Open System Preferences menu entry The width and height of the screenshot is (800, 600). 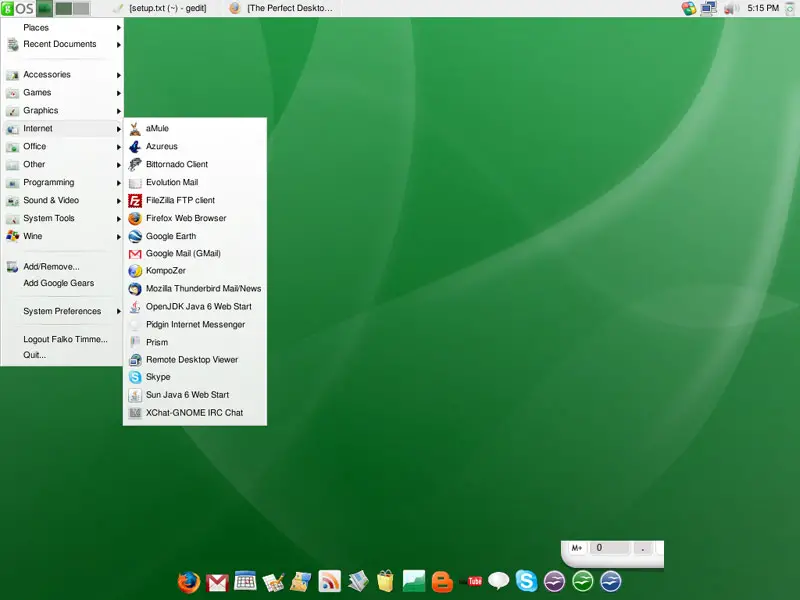pos(63,311)
